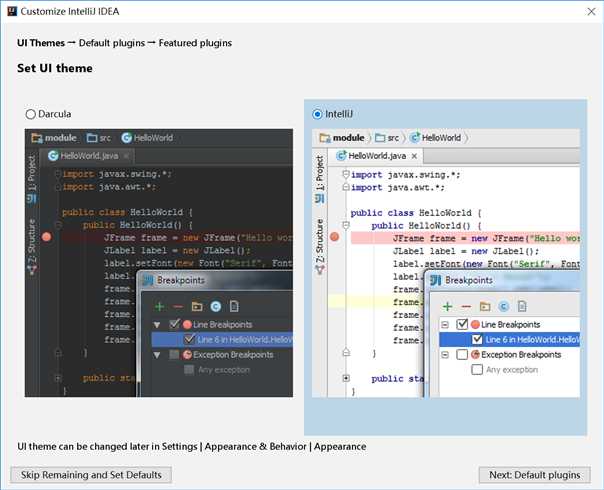This screenshot has height=490, width=604.
Task: Click red minus remove icon in IntelliJ preview
Action: click(466, 307)
